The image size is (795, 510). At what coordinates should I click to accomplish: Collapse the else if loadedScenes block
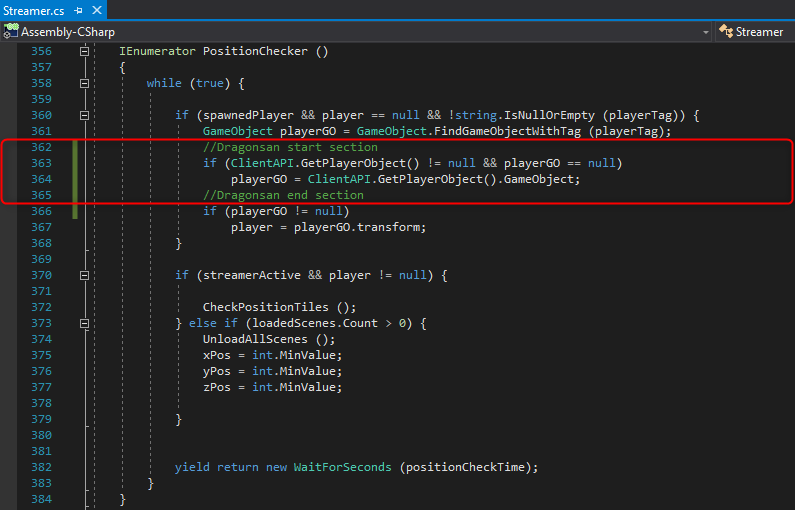(85, 323)
